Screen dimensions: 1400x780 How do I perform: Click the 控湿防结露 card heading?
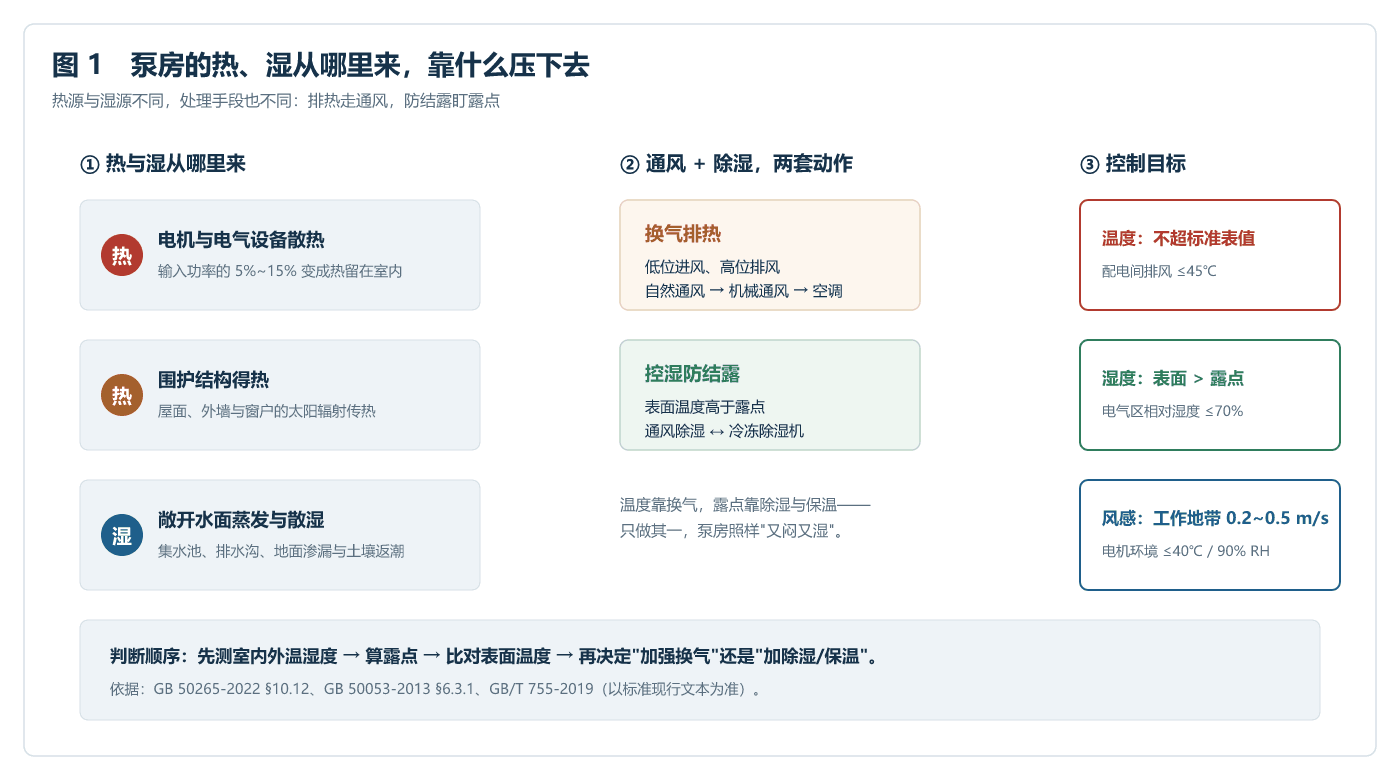[x=692, y=374]
